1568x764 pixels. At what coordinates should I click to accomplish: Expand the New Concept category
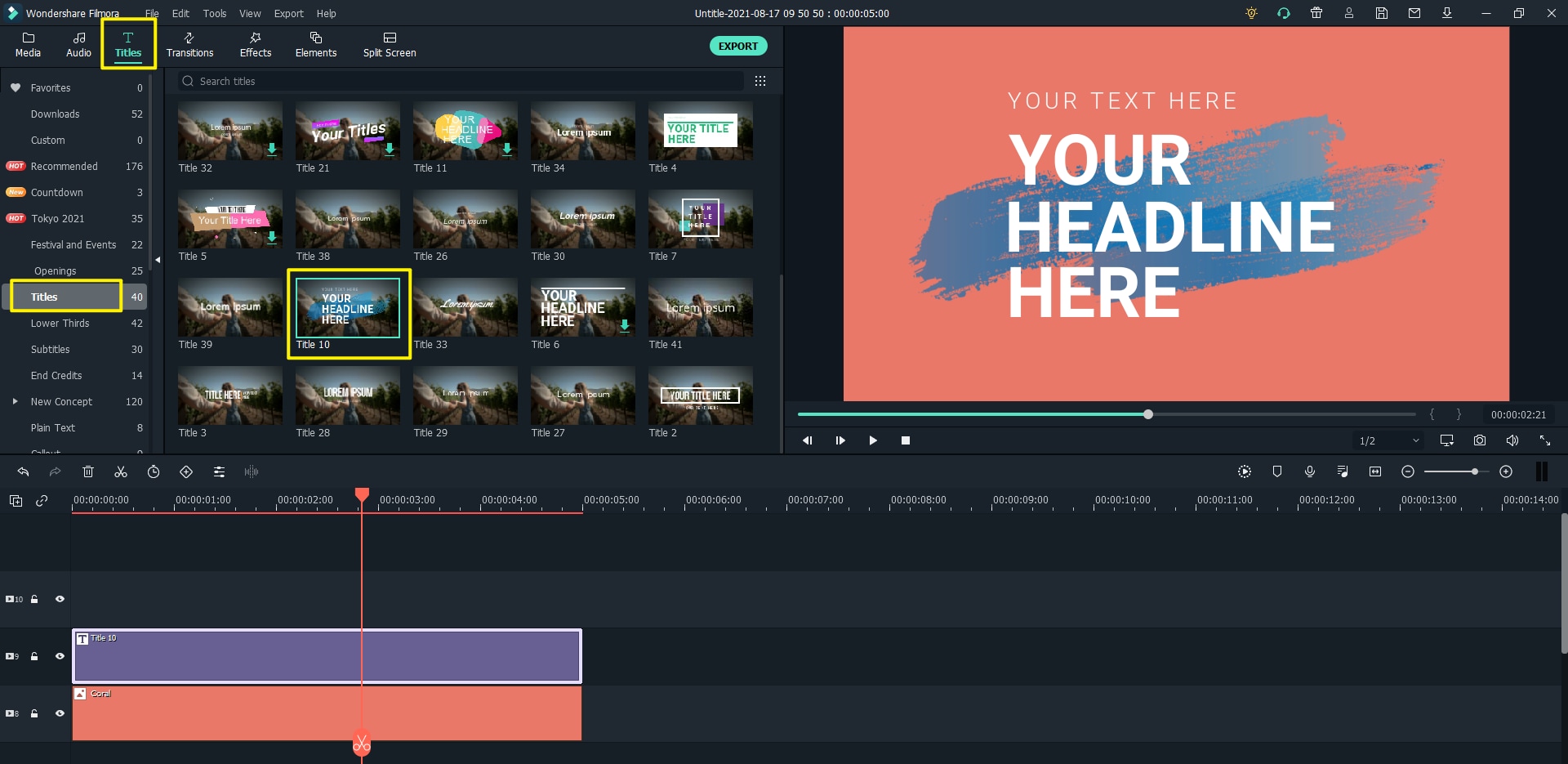click(x=15, y=401)
